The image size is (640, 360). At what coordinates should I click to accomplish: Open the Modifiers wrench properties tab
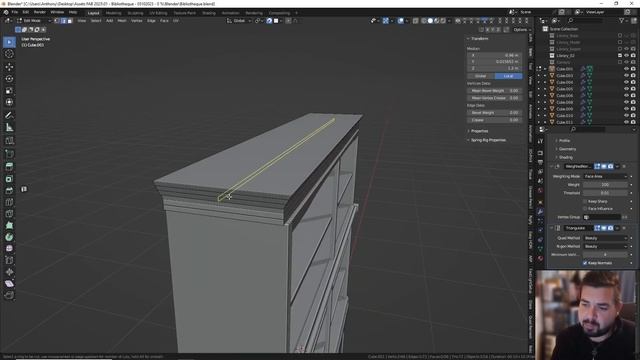(540, 211)
